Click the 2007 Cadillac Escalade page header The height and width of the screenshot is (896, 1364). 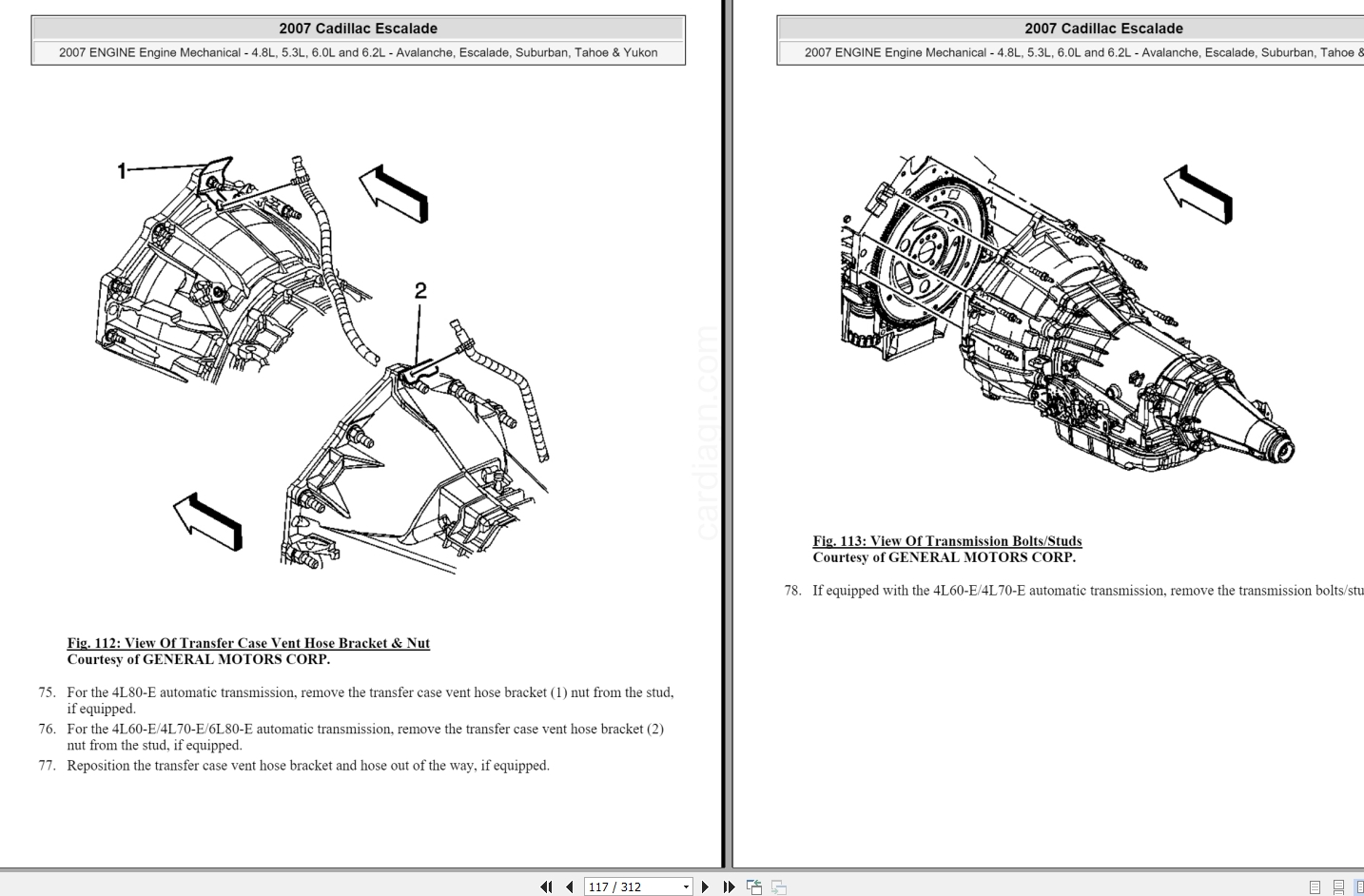pyautogui.click(x=359, y=28)
